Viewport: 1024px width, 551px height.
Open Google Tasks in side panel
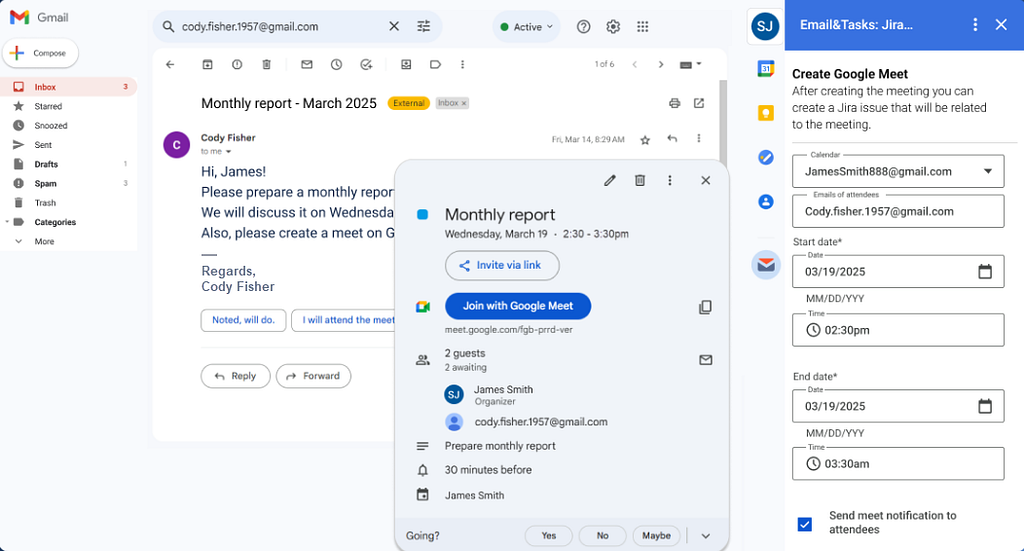[765, 157]
